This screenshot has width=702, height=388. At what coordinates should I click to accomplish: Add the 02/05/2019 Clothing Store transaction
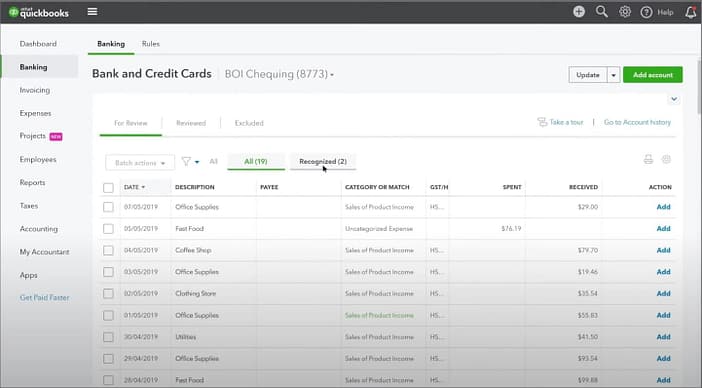pos(663,293)
